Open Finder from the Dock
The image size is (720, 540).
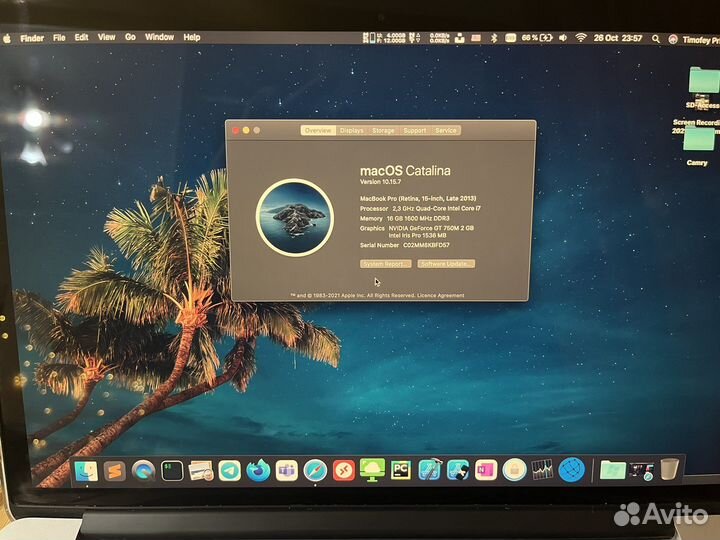coord(86,471)
